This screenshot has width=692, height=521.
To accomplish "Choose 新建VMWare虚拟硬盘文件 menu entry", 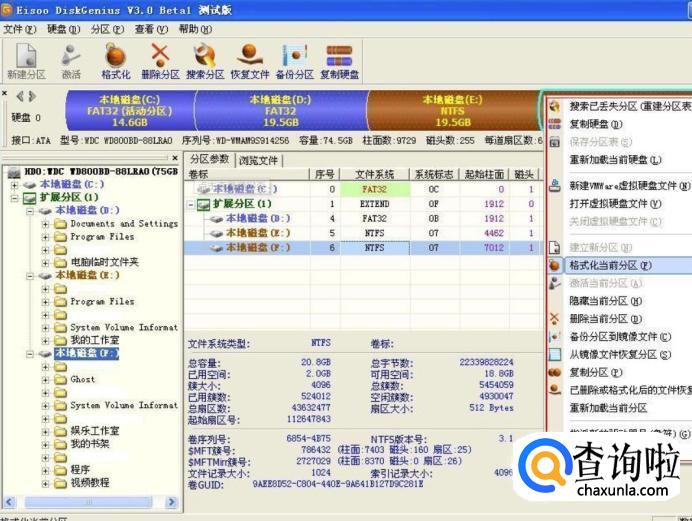I will click(620, 186).
